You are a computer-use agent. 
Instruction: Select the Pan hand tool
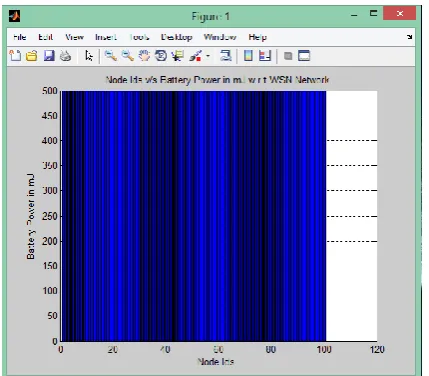[144, 56]
